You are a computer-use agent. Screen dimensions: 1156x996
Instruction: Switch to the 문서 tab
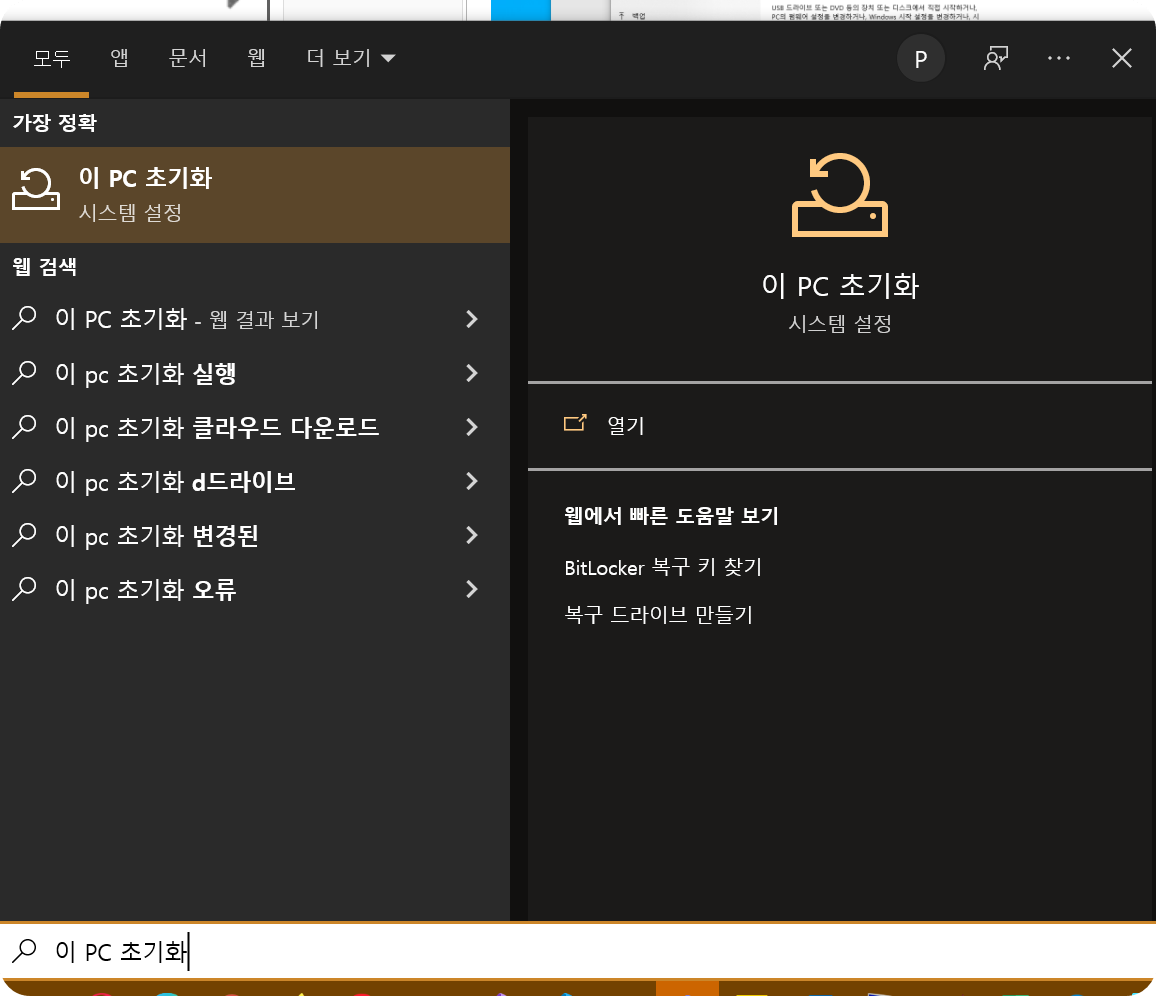[x=188, y=58]
